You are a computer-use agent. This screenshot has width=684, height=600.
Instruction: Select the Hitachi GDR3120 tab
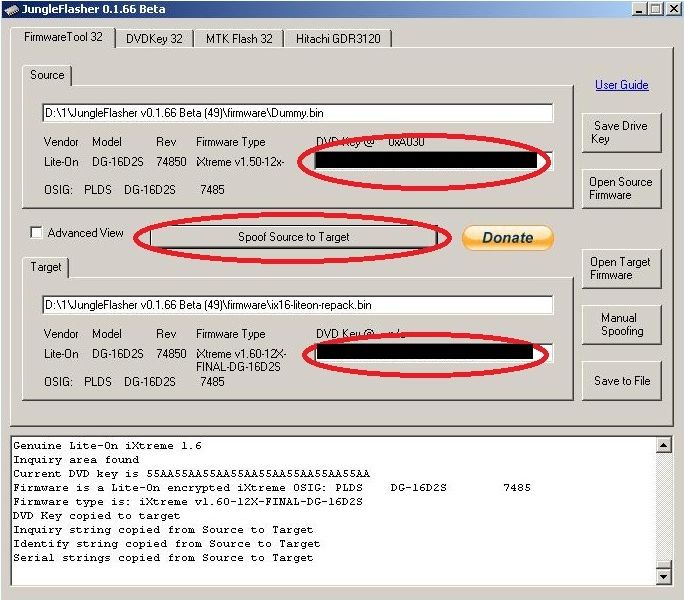click(338, 39)
